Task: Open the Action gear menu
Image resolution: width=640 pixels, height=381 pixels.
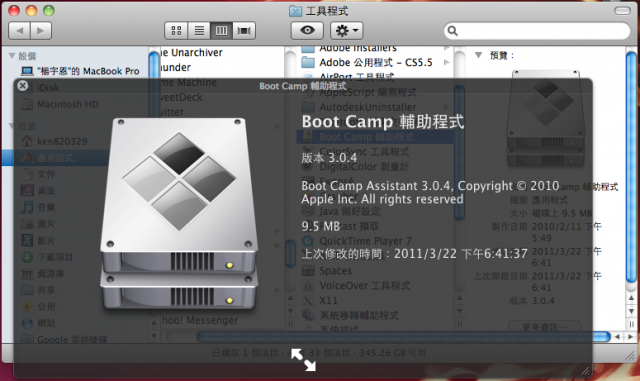Action: click(x=347, y=31)
